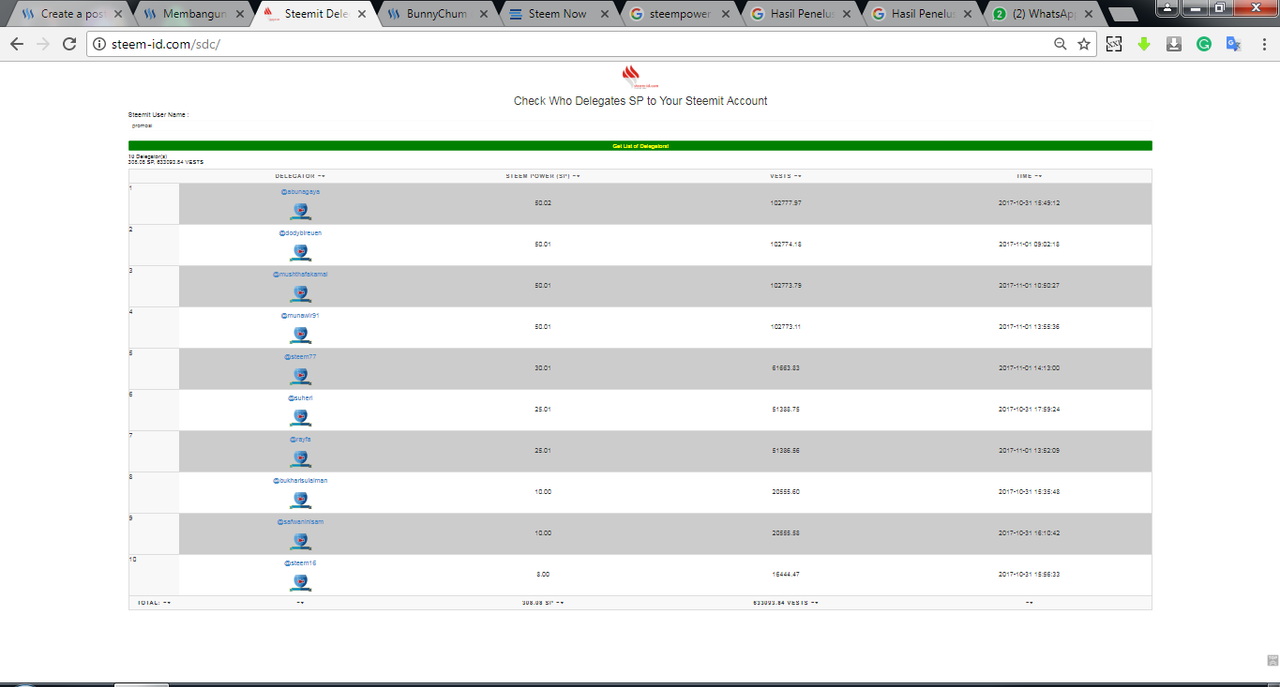This screenshot has height=687, width=1280.
Task: Go back to the previous page
Action: click(16, 44)
